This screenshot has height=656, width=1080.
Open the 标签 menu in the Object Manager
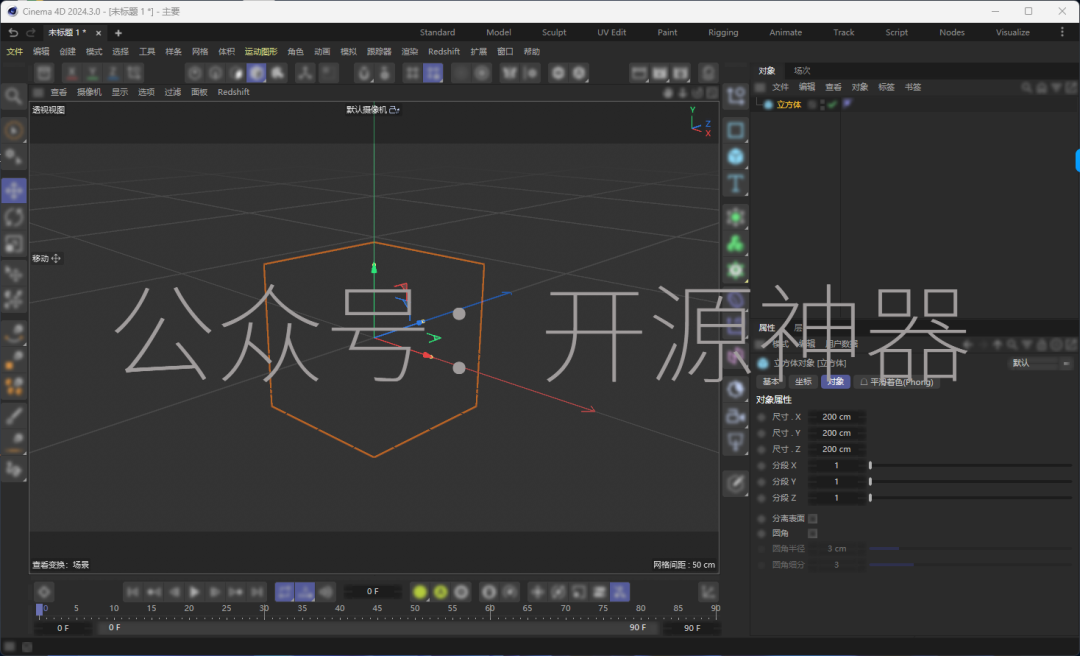pyautogui.click(x=886, y=88)
